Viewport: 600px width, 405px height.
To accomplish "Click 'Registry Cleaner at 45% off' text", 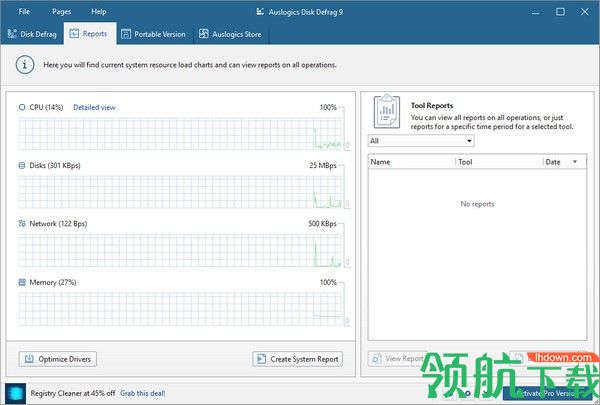I will click(x=73, y=393).
